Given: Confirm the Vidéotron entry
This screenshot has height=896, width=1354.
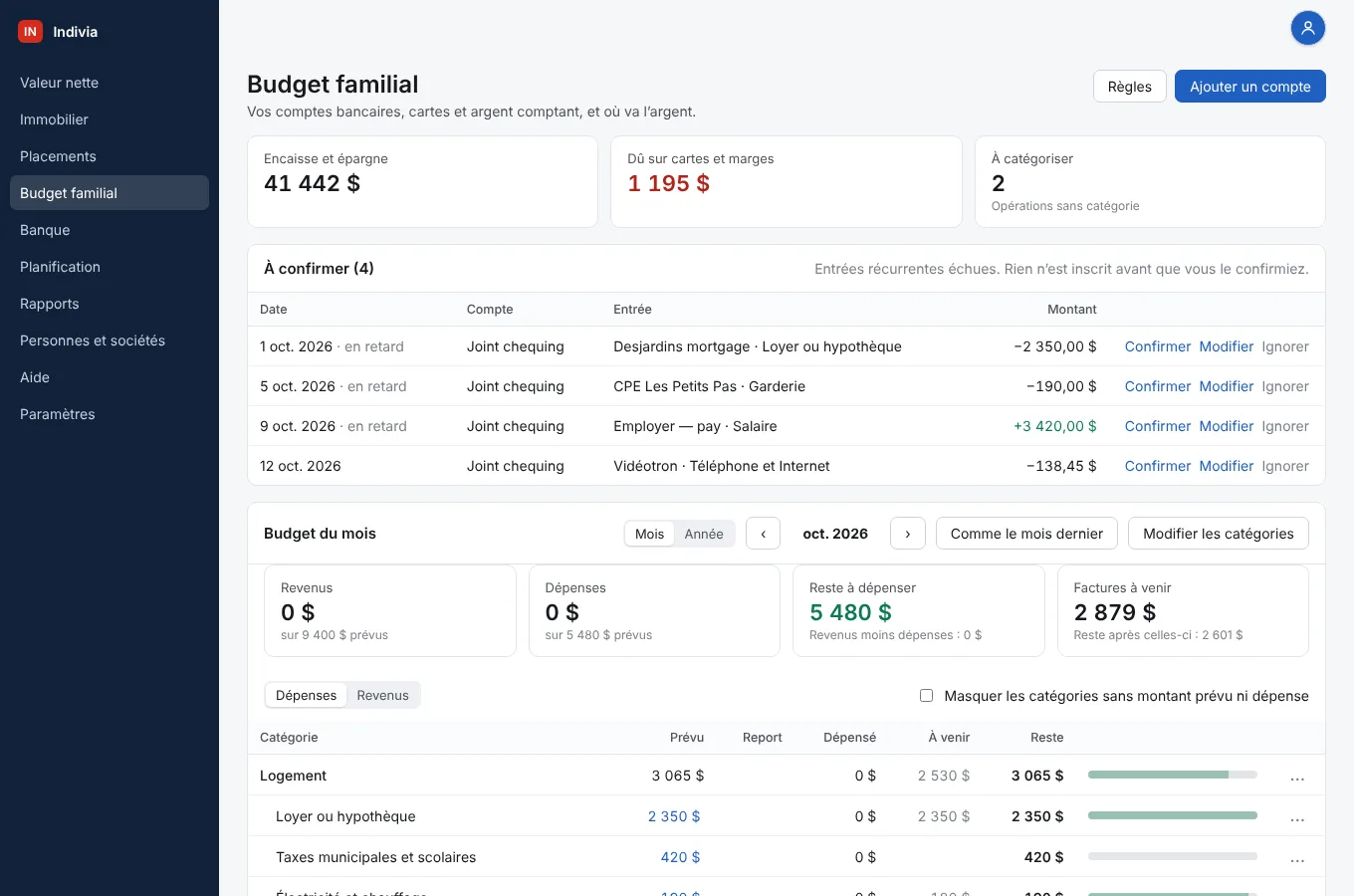Looking at the screenshot, I should pos(1158,466).
